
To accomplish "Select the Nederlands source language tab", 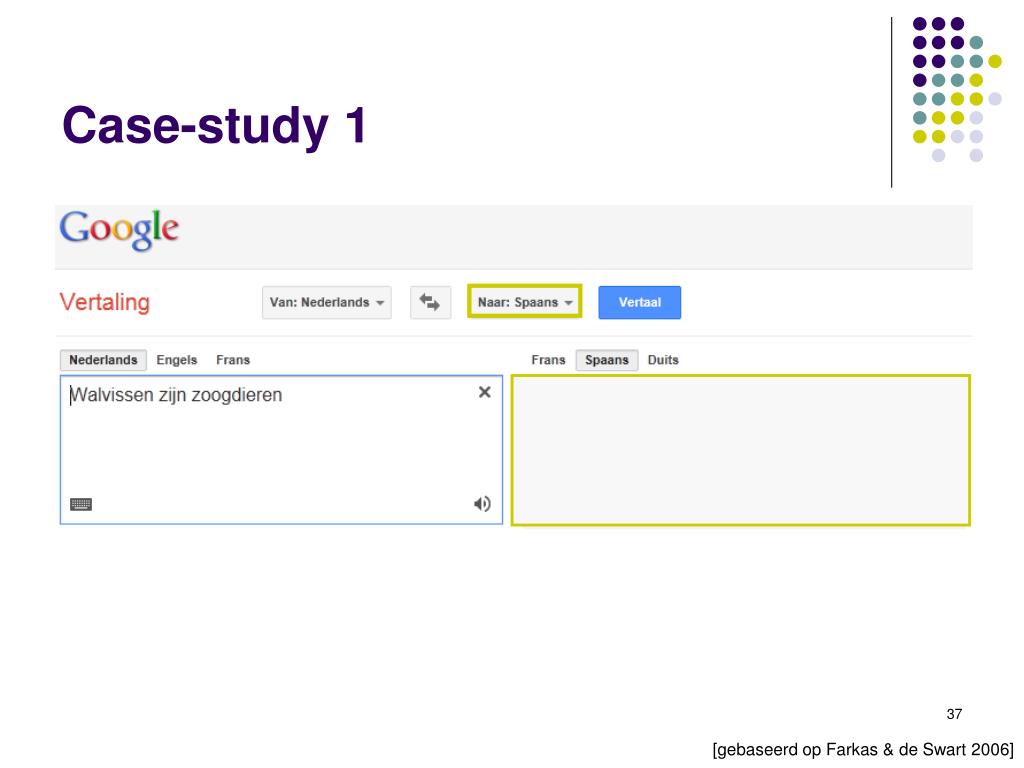I will tap(103, 360).
